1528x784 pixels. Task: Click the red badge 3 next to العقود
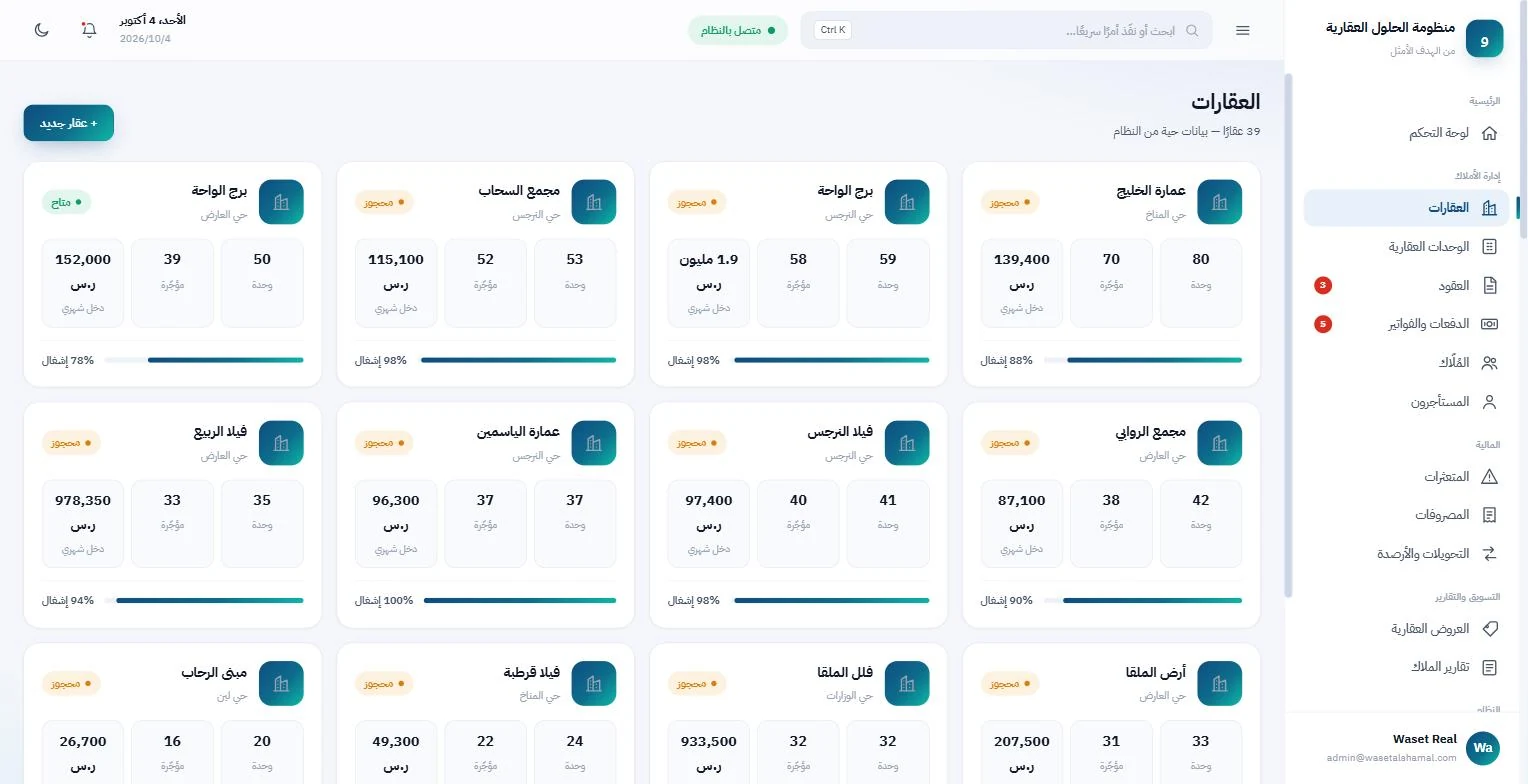[x=1323, y=285]
